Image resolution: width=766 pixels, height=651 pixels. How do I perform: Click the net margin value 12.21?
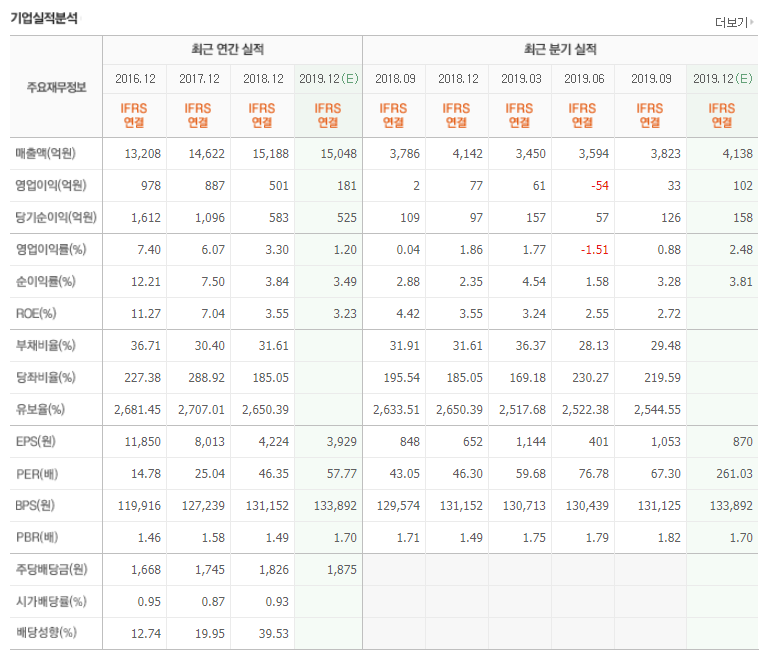click(x=146, y=282)
